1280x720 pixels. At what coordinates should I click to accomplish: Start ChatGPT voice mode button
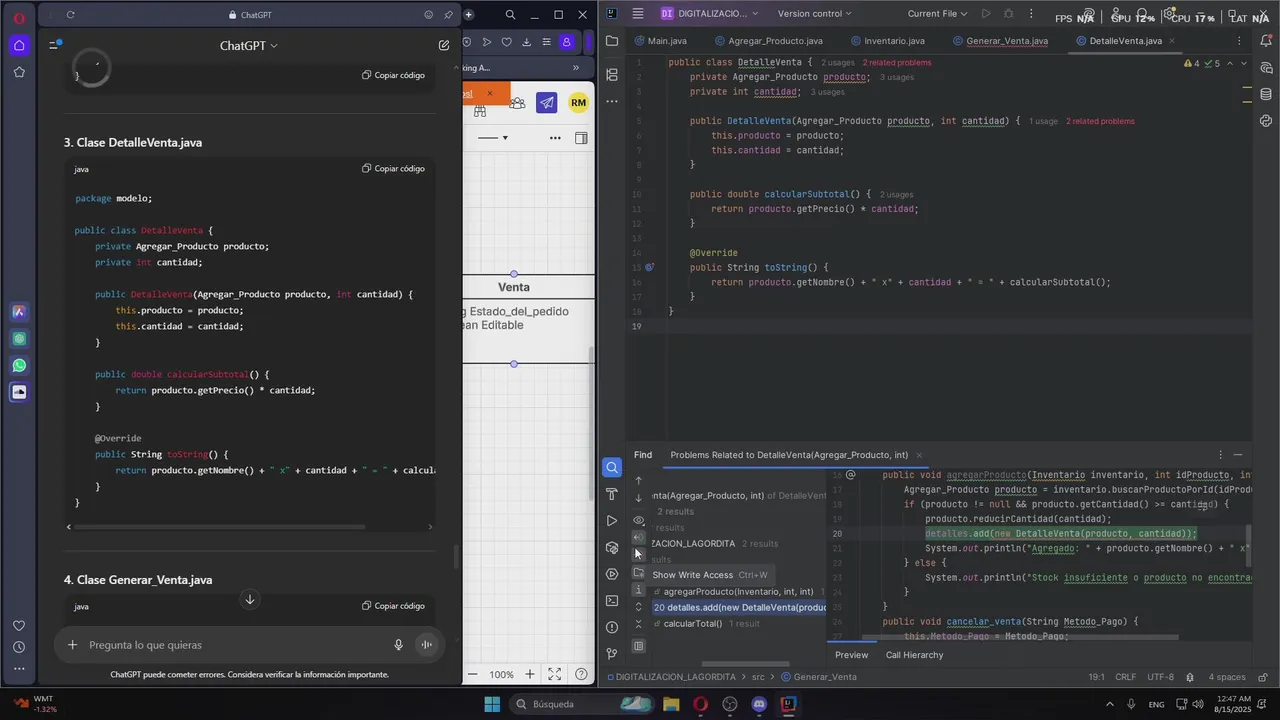point(427,645)
